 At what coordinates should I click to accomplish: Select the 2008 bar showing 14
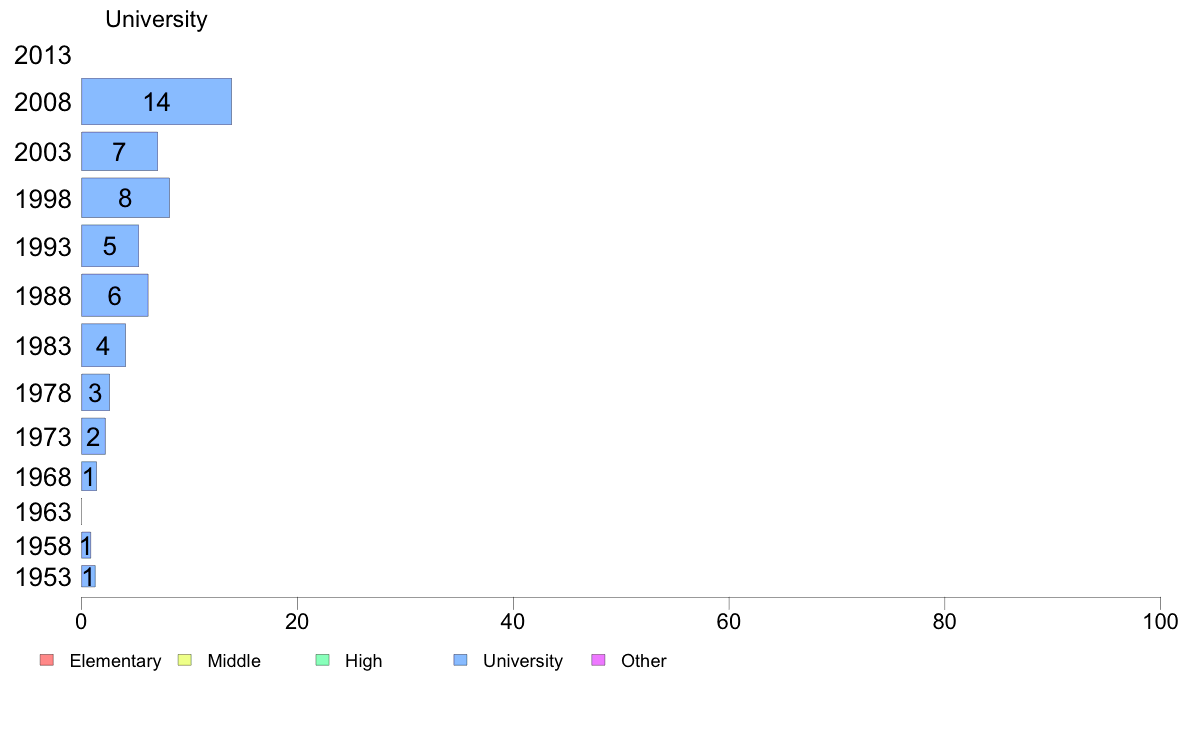click(x=156, y=102)
